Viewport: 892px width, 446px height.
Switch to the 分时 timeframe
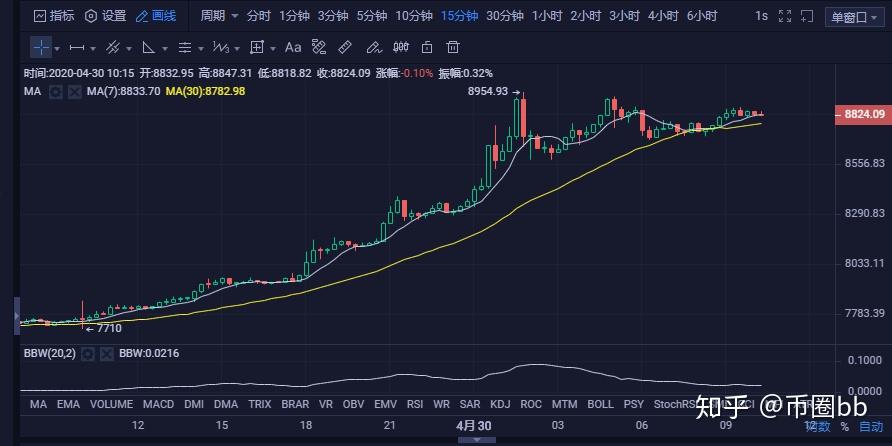tap(258, 16)
